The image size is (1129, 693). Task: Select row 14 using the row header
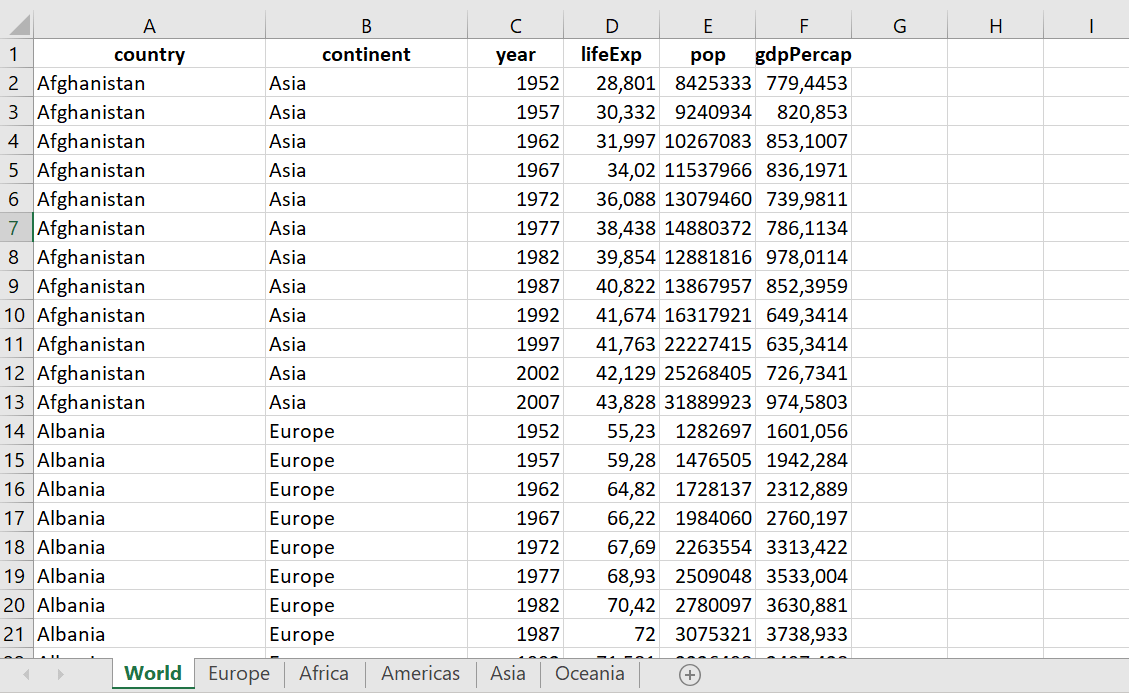point(18,431)
